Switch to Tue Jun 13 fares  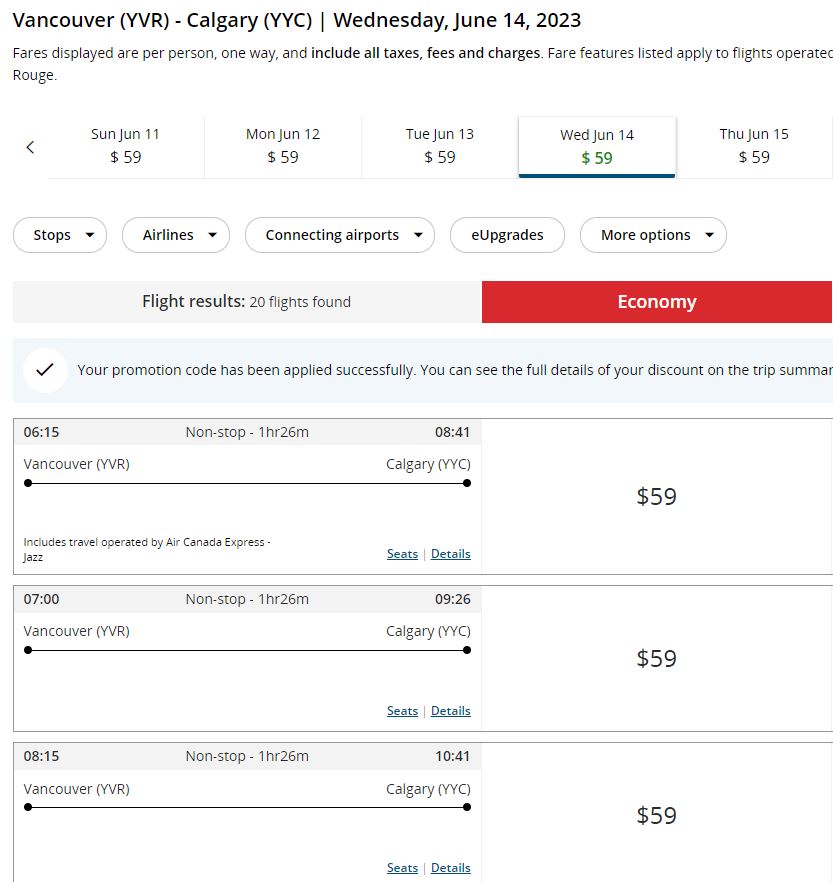coord(440,147)
